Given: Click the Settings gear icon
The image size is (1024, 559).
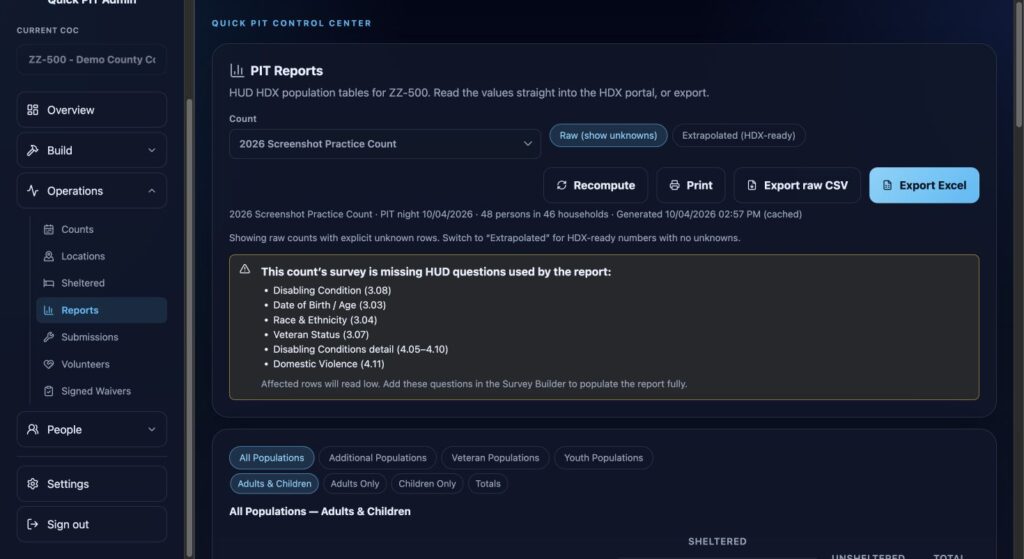Looking at the screenshot, I should 33,484.
